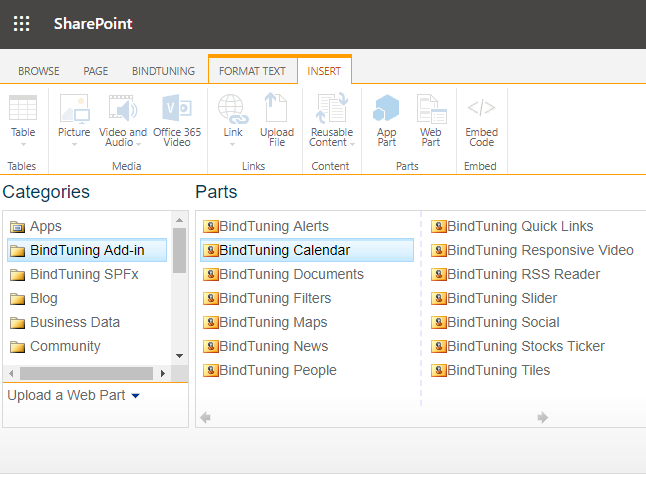
Task: Pick BindTuning Documents part
Action: pos(283,274)
